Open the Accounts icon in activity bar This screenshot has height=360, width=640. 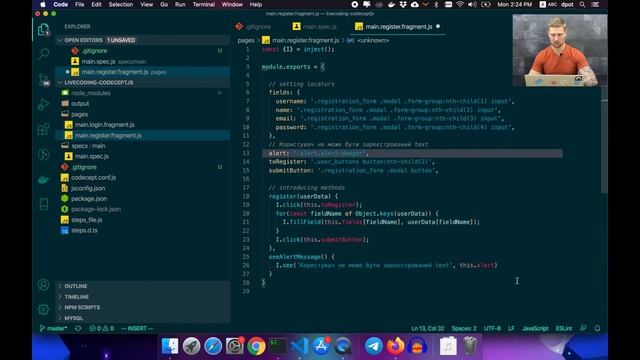pyautogui.click(x=43, y=284)
